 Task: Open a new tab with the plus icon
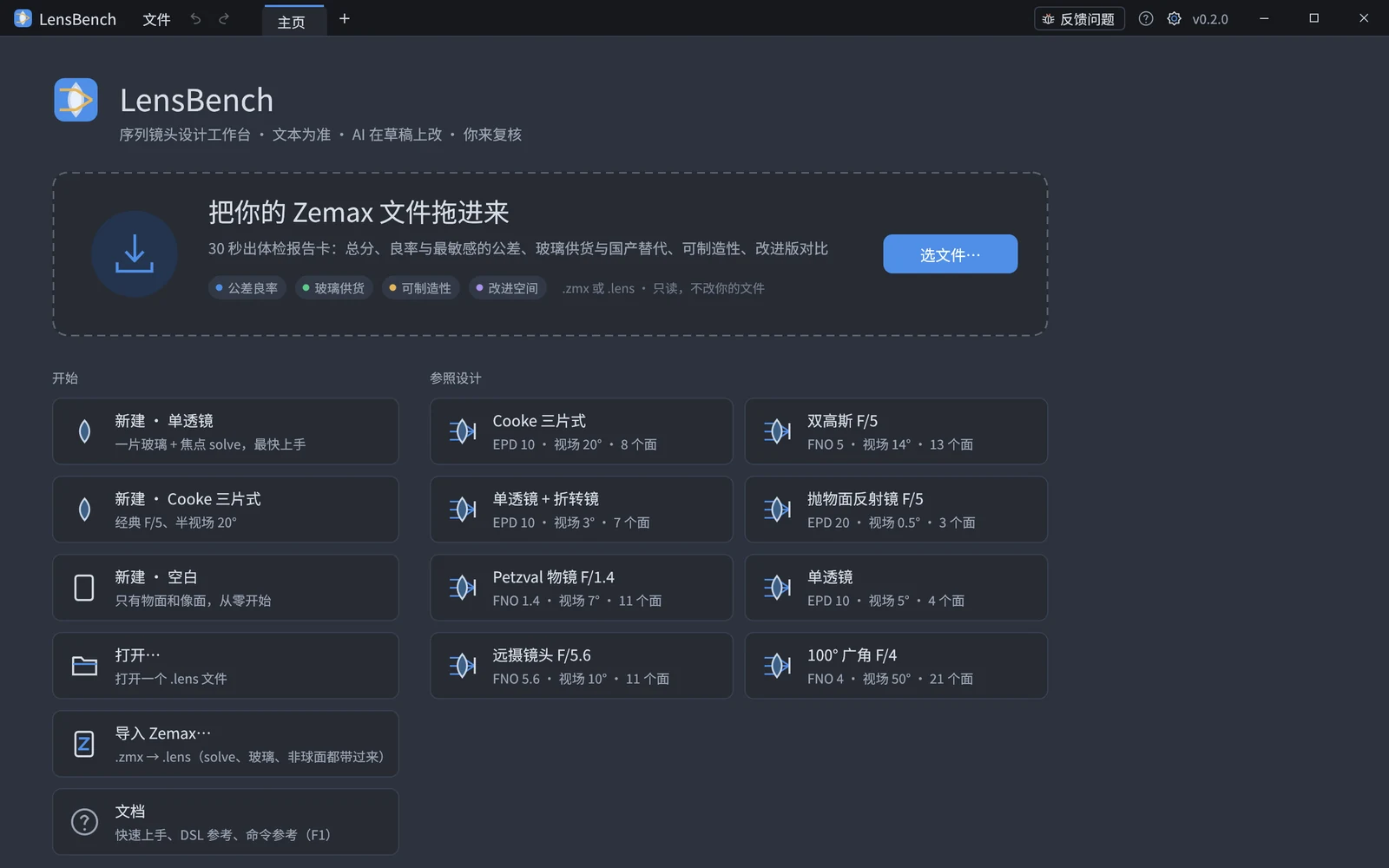[345, 18]
